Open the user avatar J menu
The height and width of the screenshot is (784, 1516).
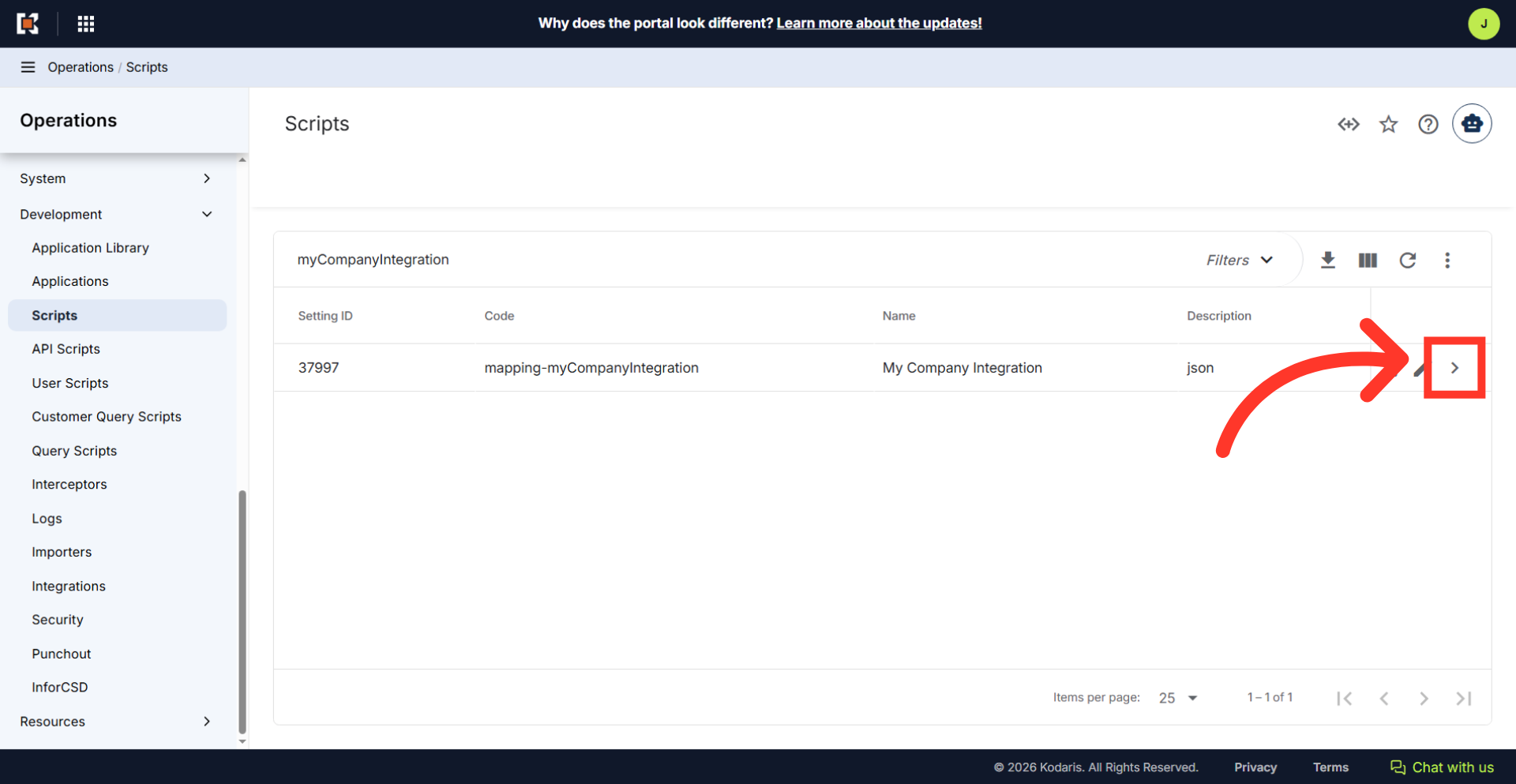click(x=1483, y=24)
